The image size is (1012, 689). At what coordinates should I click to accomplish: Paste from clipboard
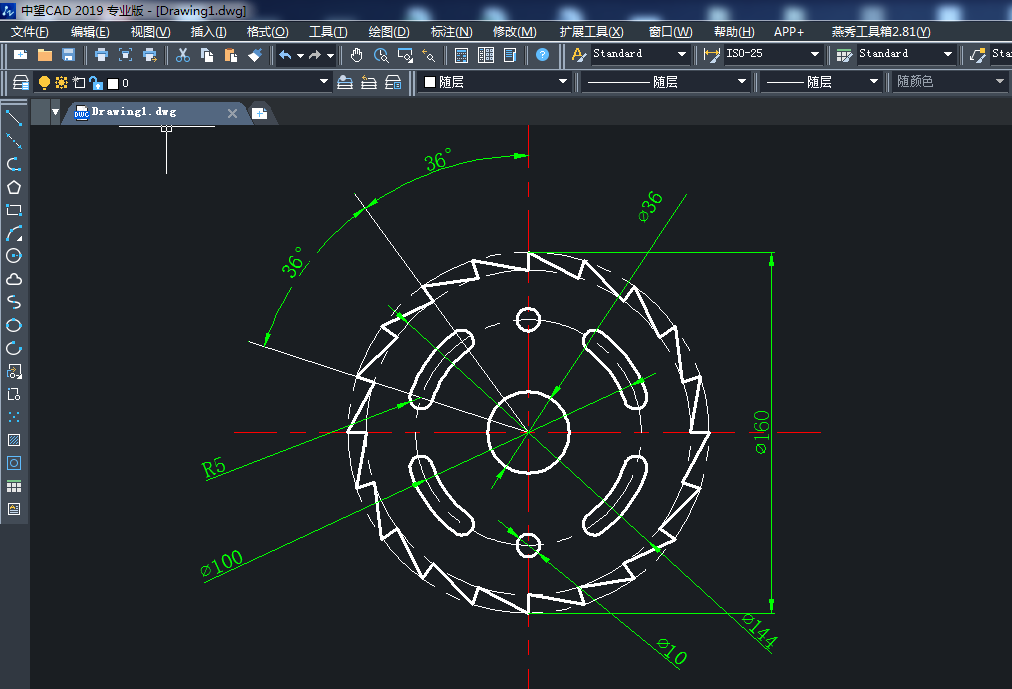tap(230, 55)
